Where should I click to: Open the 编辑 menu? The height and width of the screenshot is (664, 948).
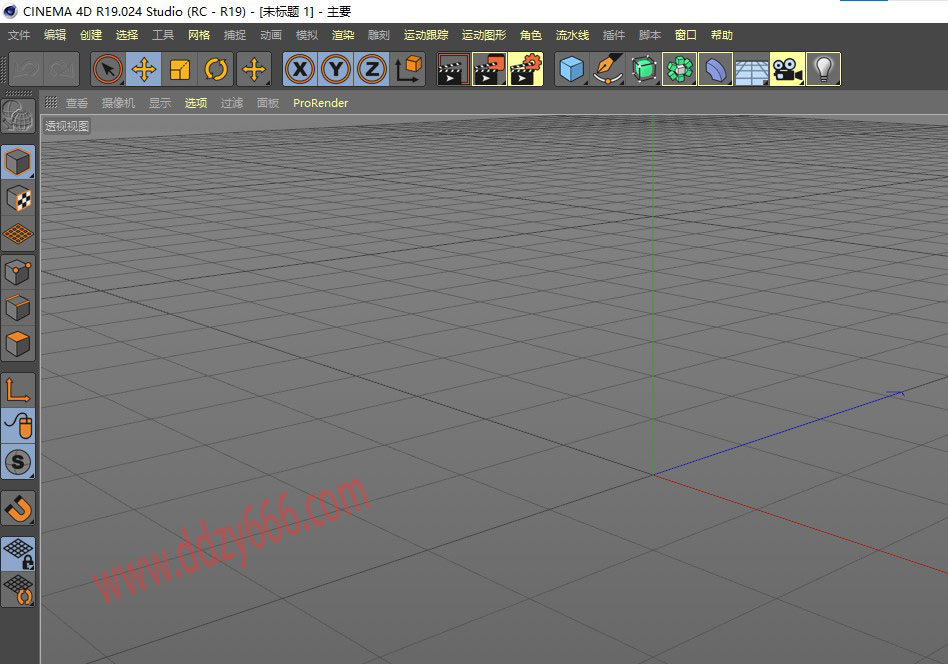coord(55,35)
